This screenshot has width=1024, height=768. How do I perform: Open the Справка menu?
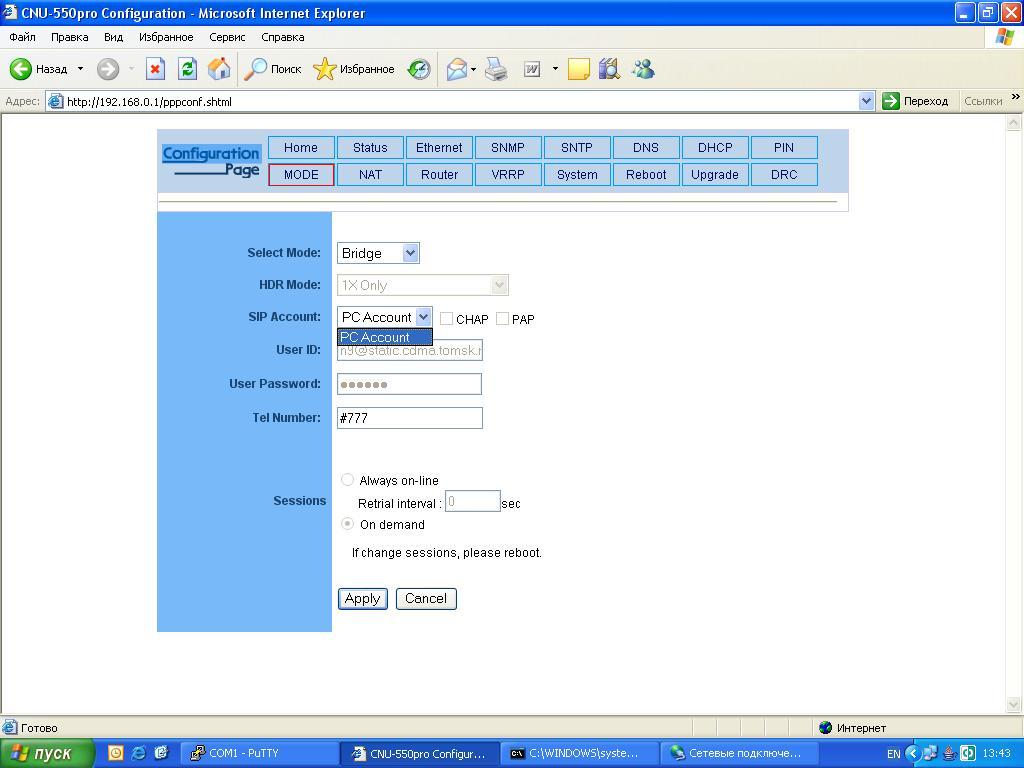[x=283, y=37]
